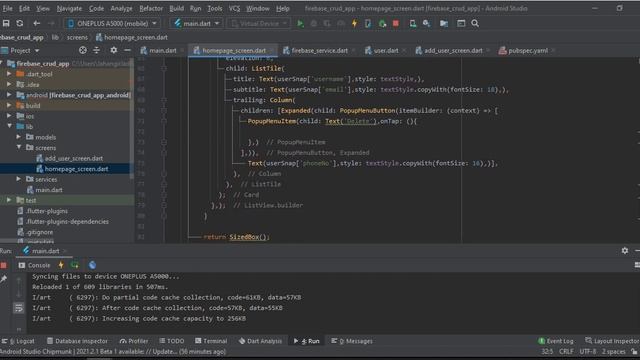Image resolution: width=640 pixels, height=360 pixels.
Task: Collapse the screens folder
Action: 19,147
